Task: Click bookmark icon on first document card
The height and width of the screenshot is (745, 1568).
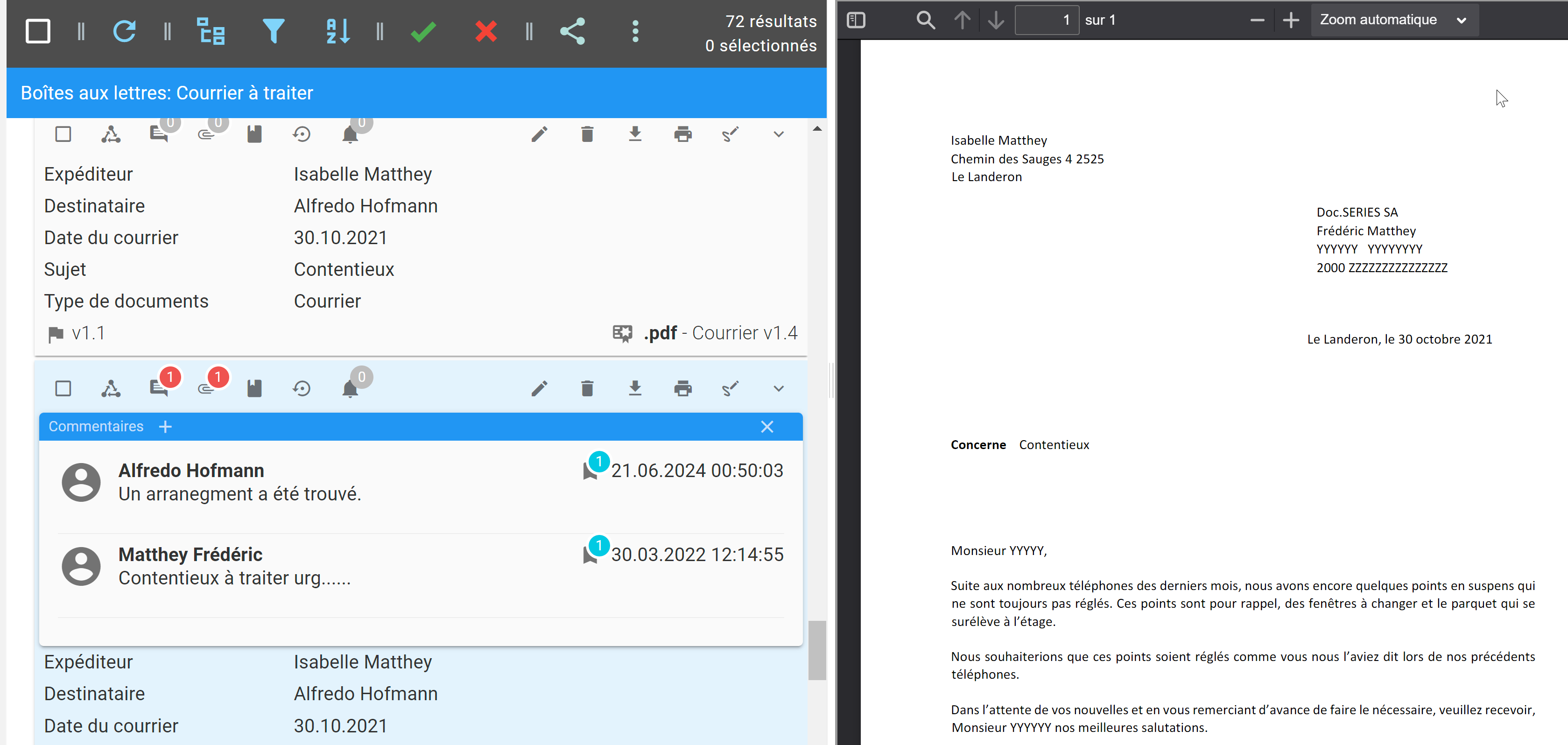Action: [x=254, y=134]
